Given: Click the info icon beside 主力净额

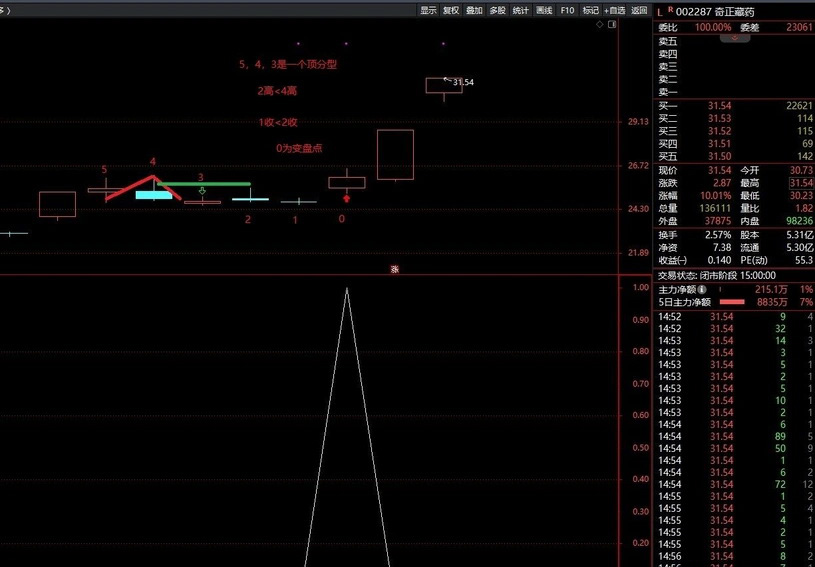Looking at the screenshot, I should point(702,289).
